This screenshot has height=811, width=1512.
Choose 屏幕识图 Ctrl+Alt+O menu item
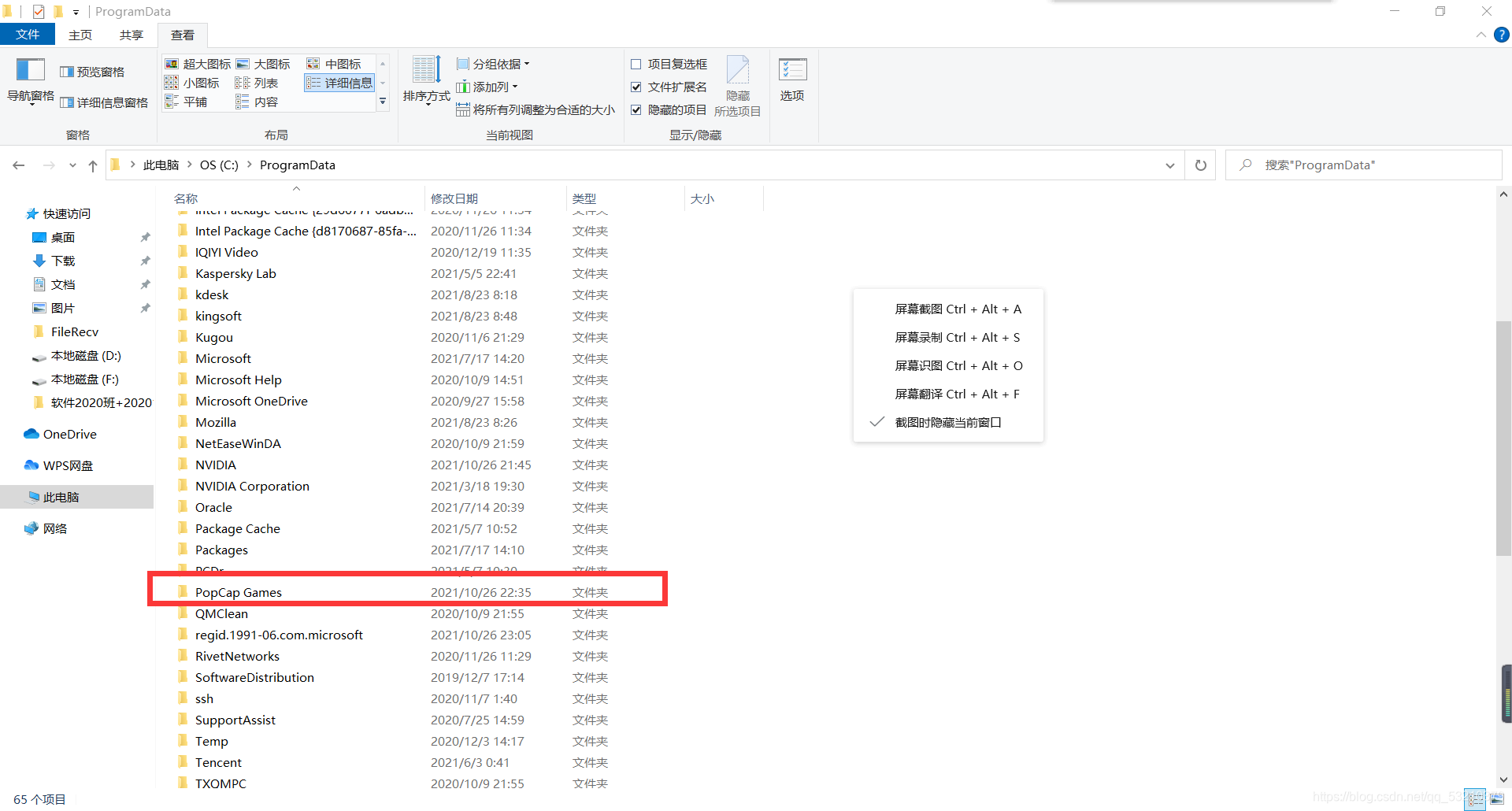[948, 365]
